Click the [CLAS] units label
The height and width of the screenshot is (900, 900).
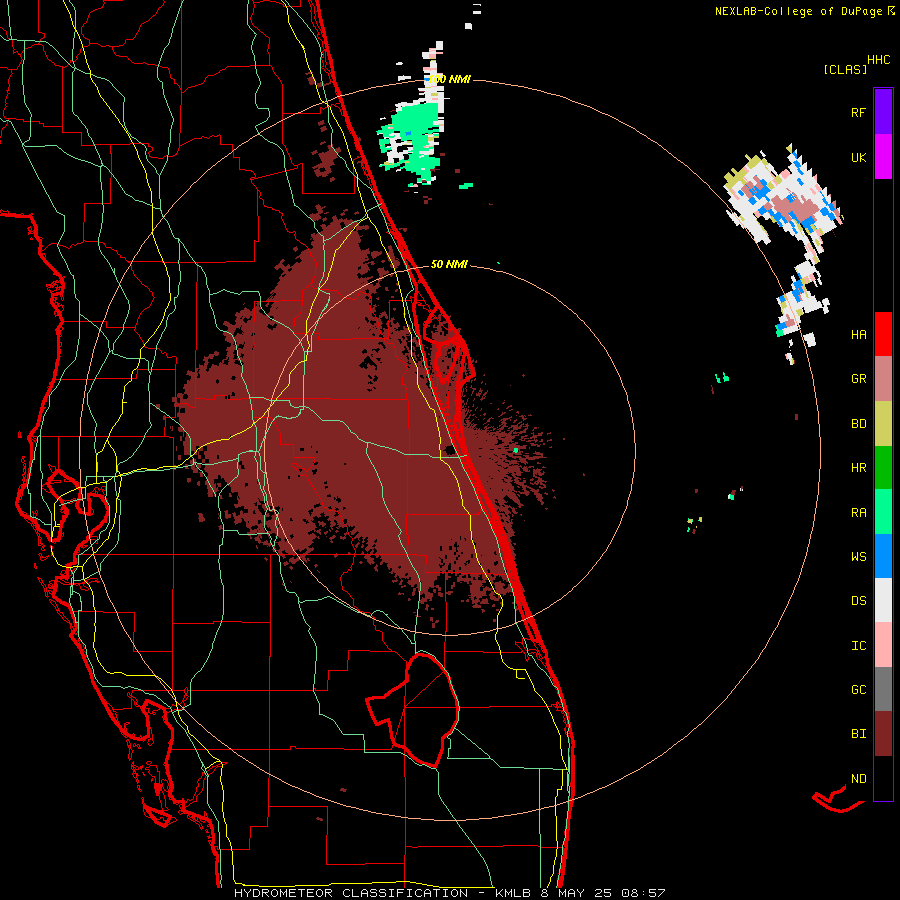(845, 69)
